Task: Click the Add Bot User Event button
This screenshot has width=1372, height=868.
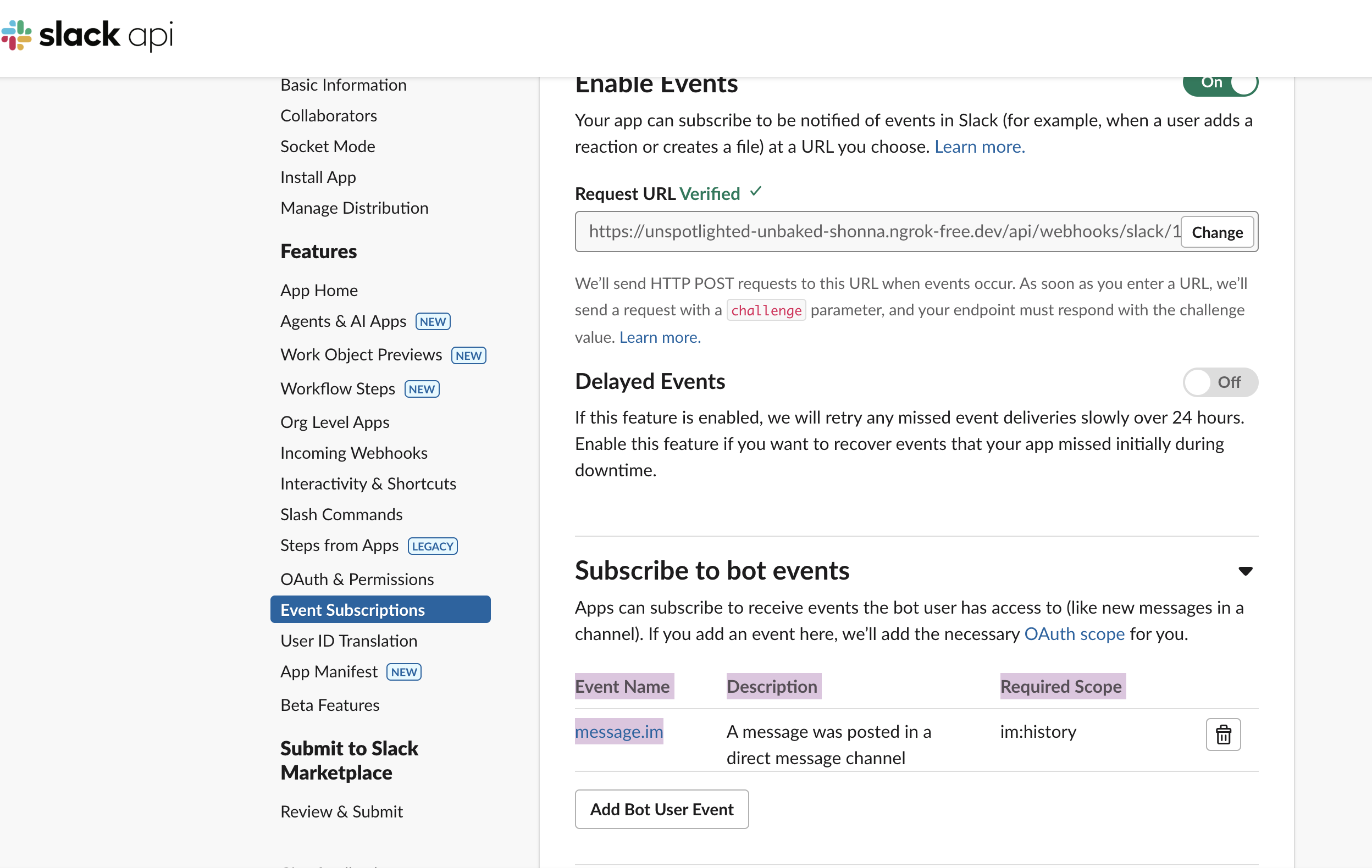Action: tap(661, 809)
